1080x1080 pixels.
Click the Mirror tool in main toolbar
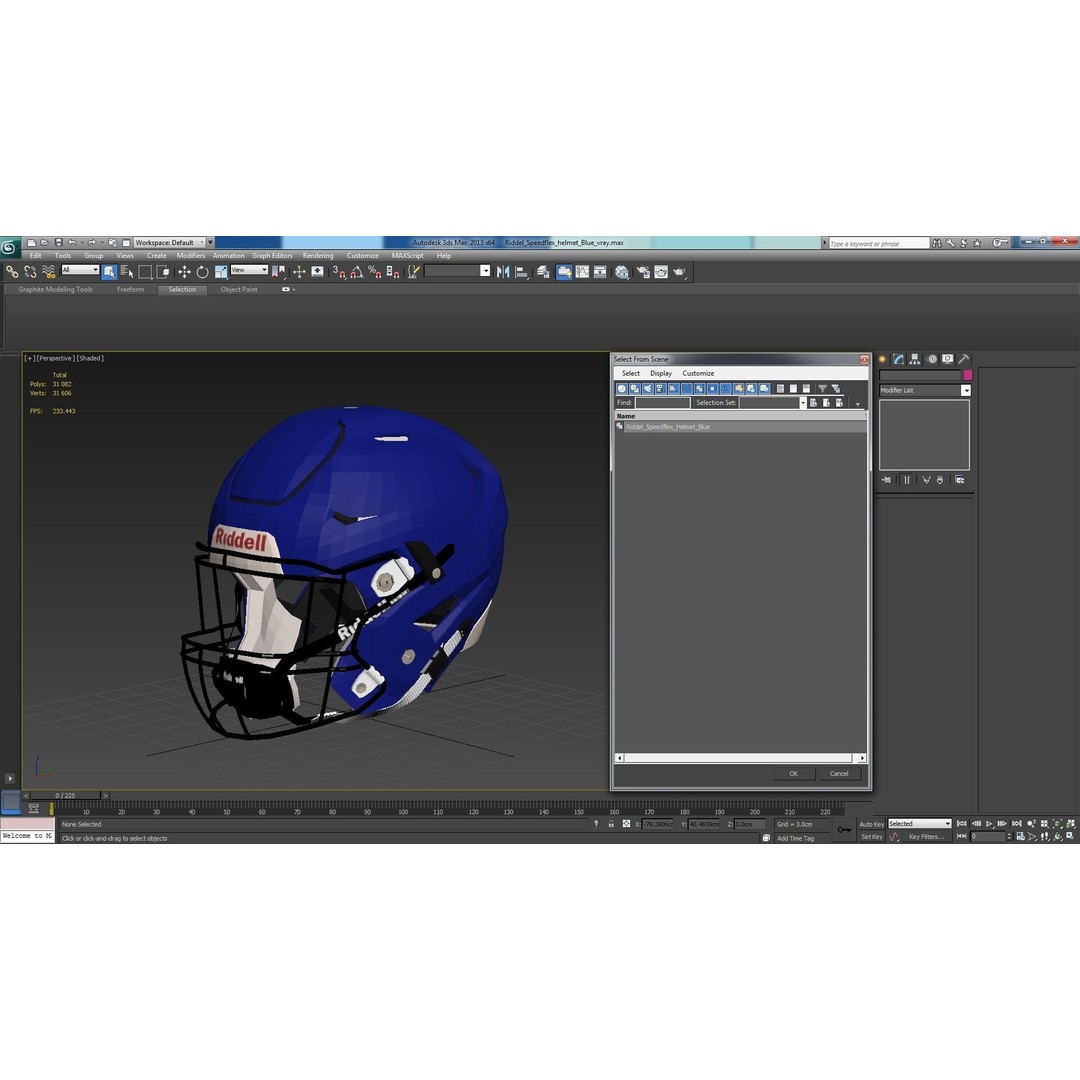[x=503, y=272]
